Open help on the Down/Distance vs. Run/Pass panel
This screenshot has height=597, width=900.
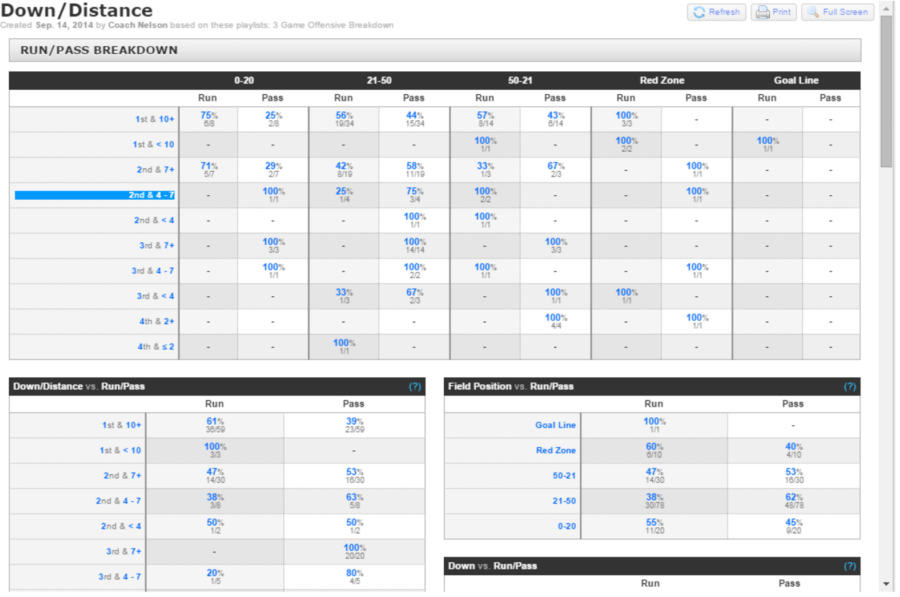click(414, 386)
